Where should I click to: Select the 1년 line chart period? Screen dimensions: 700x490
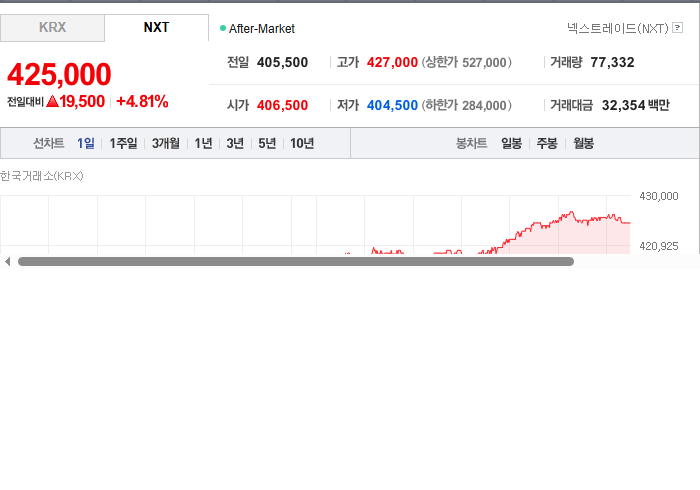[203, 143]
